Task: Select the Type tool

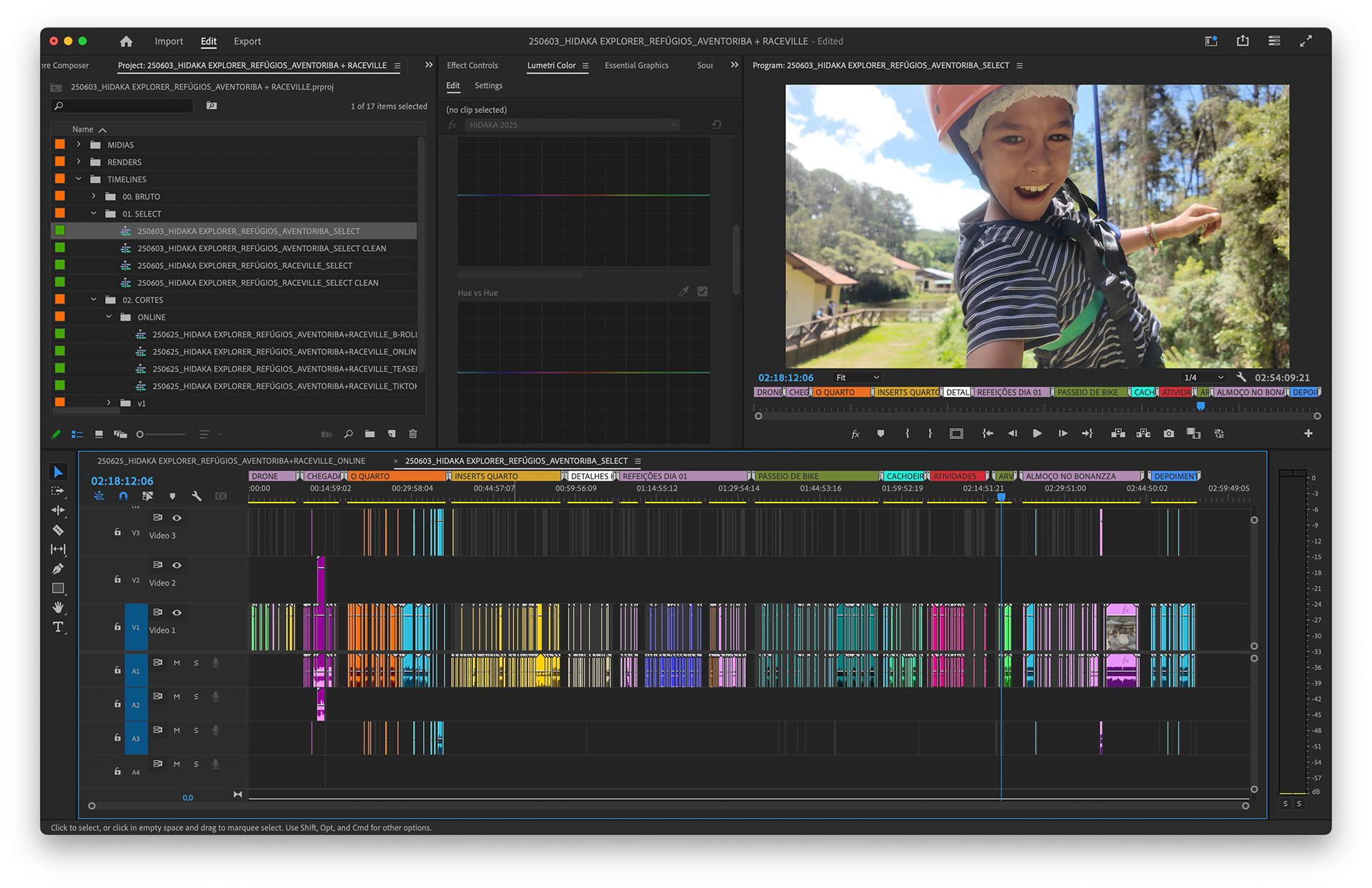Action: coord(59,627)
